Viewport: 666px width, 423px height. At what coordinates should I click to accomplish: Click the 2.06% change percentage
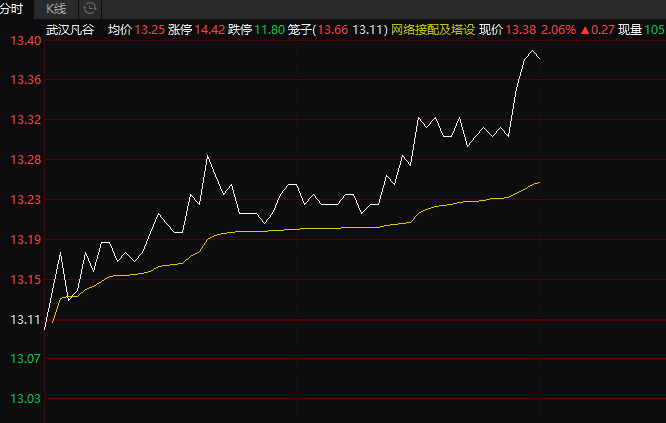click(x=559, y=30)
